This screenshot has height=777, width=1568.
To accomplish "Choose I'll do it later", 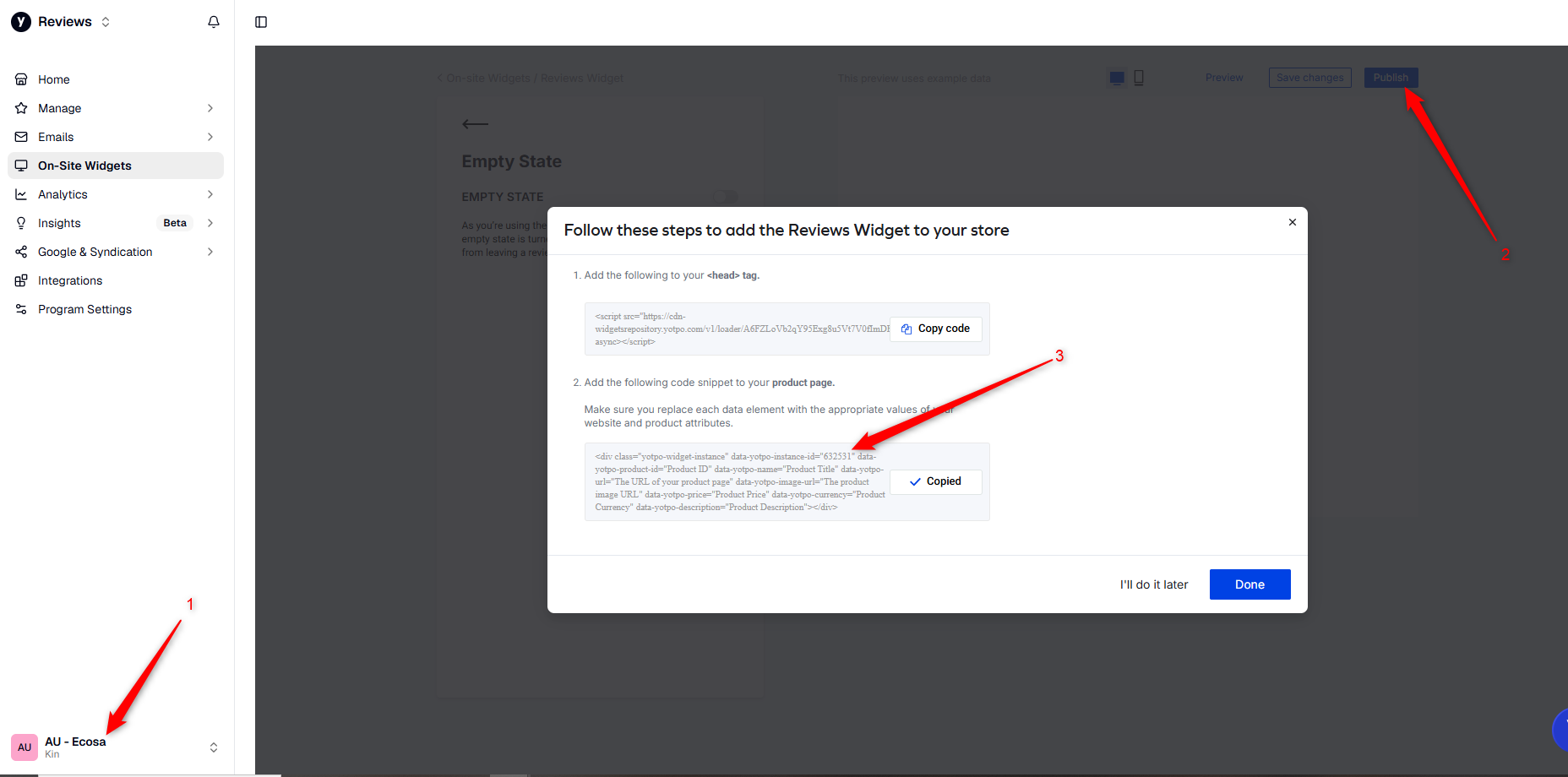I will point(1154,584).
